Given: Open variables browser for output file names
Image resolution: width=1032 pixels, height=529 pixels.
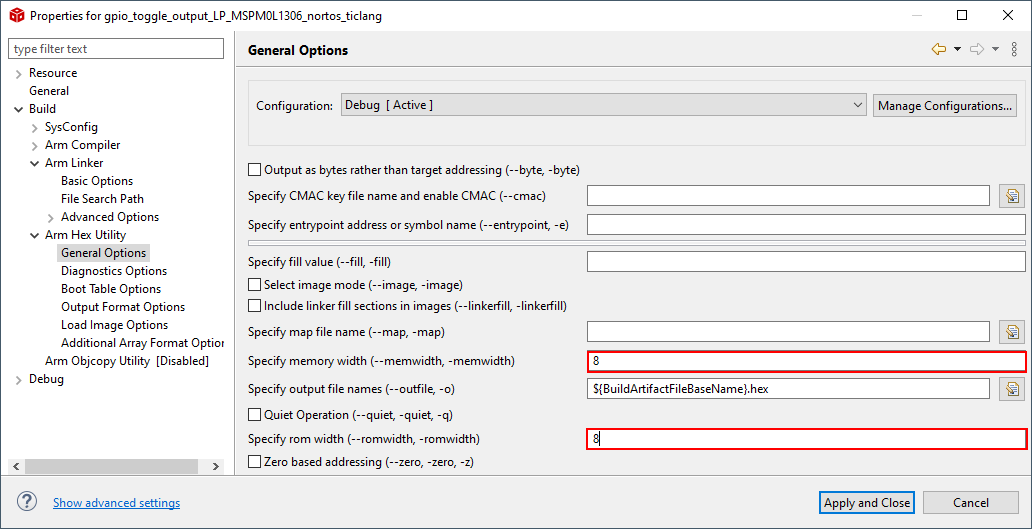Looking at the screenshot, I should tap(1012, 389).
